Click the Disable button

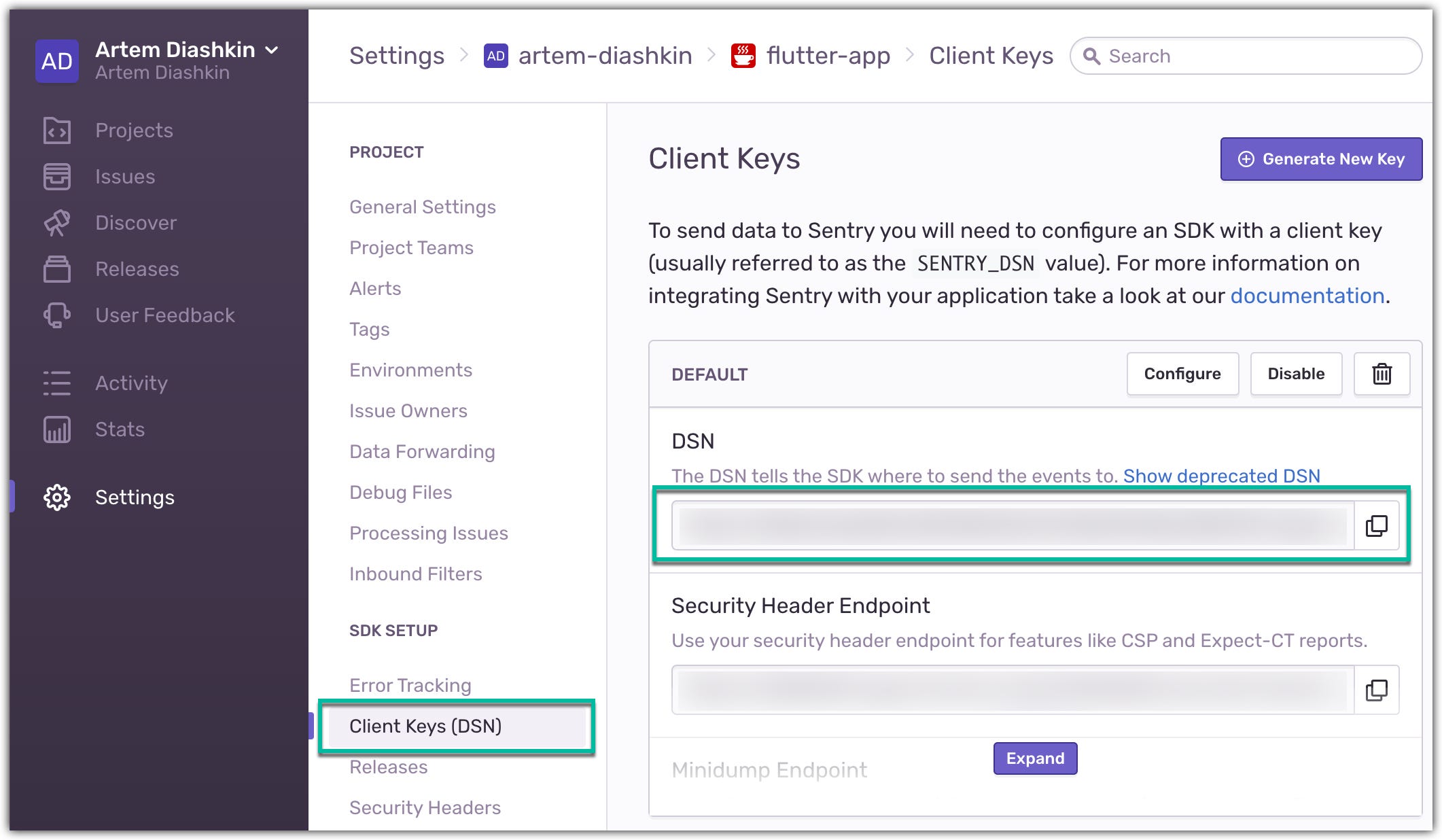point(1296,374)
